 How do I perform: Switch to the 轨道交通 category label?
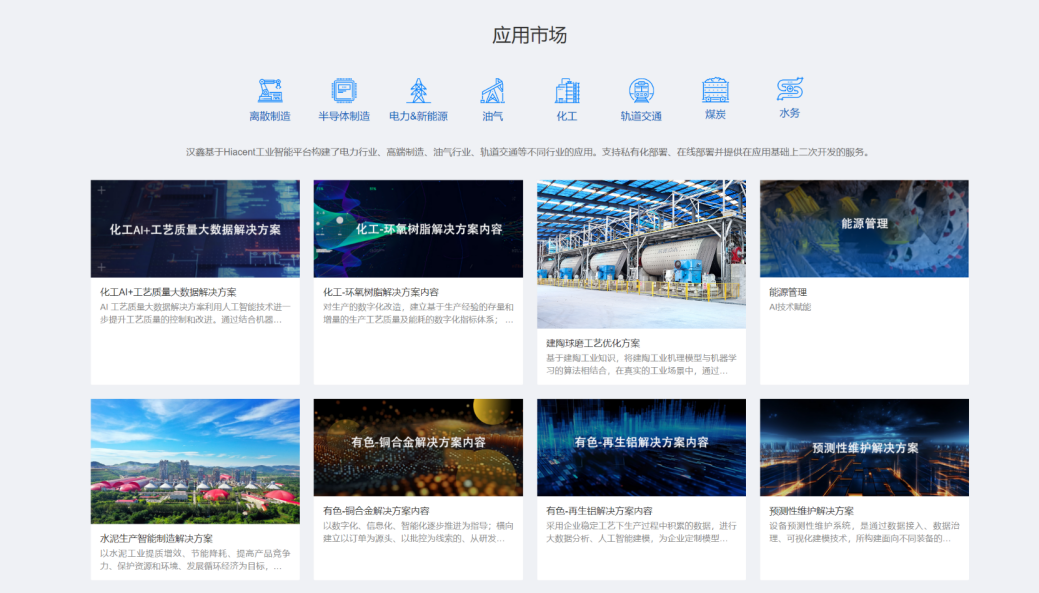coord(641,116)
